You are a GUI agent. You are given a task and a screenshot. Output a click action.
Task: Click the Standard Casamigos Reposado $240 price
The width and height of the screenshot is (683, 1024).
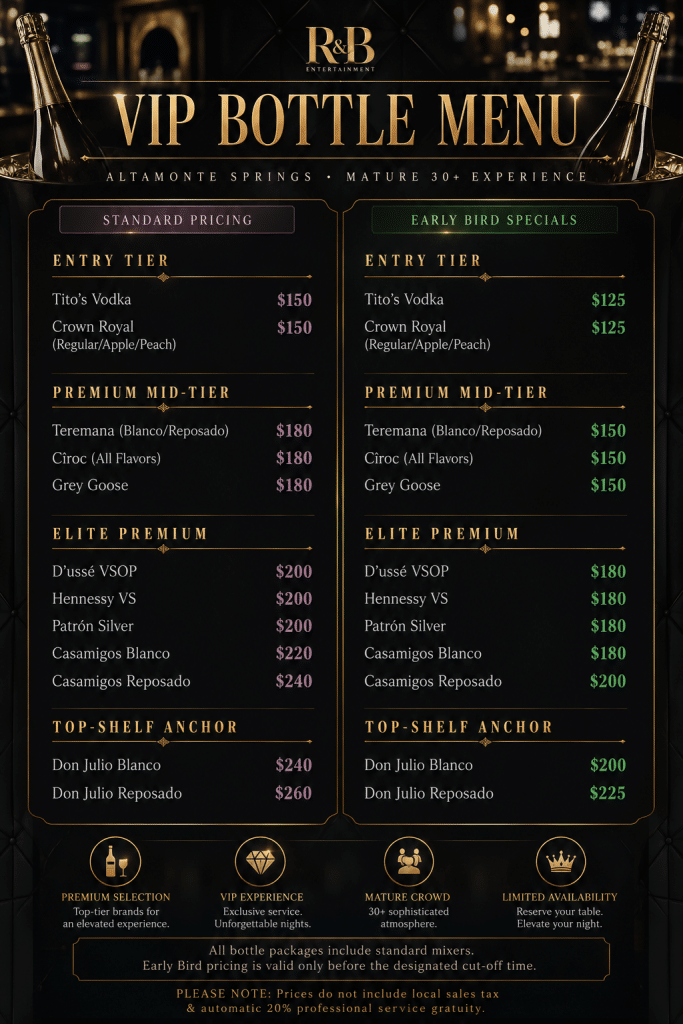pyautogui.click(x=294, y=681)
